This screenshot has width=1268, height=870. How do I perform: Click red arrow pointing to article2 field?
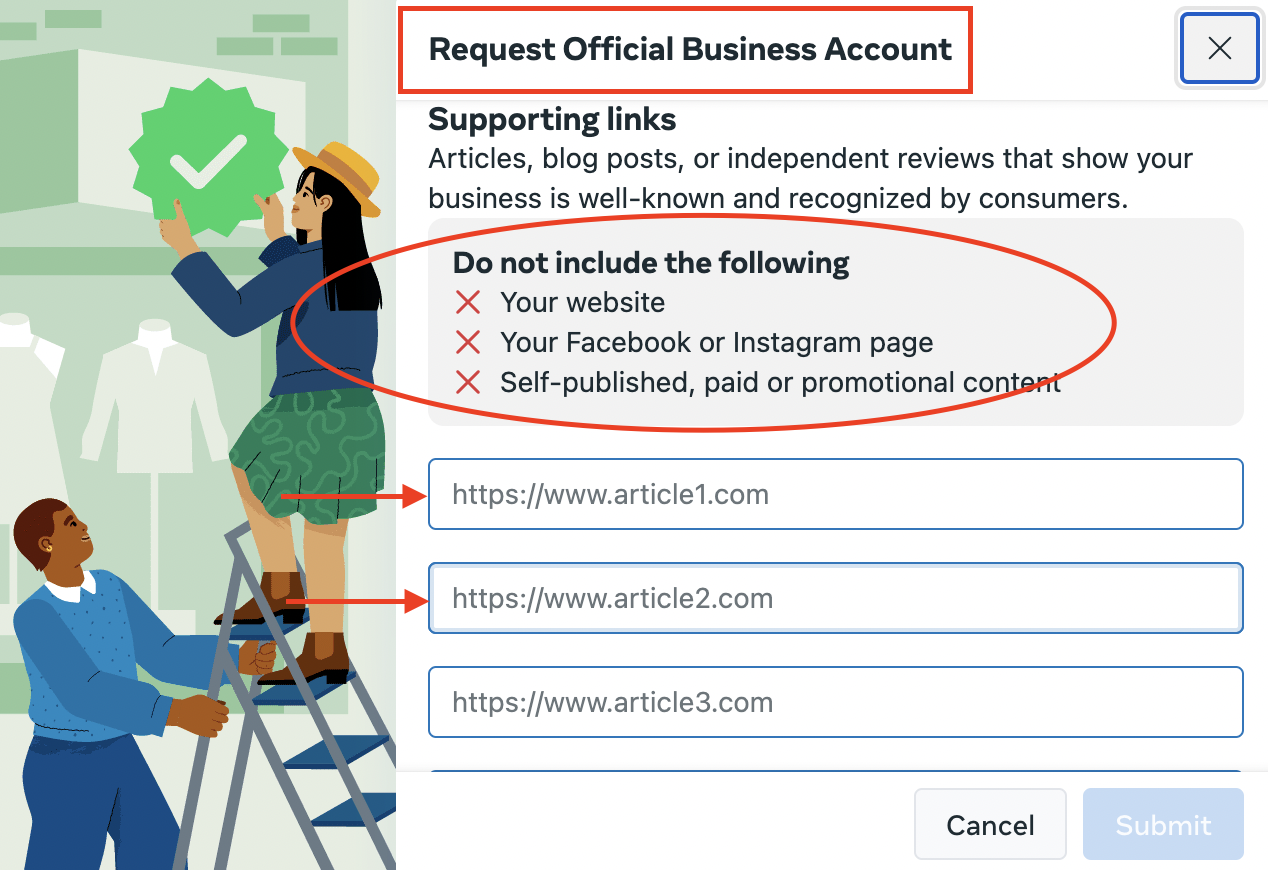[356, 600]
